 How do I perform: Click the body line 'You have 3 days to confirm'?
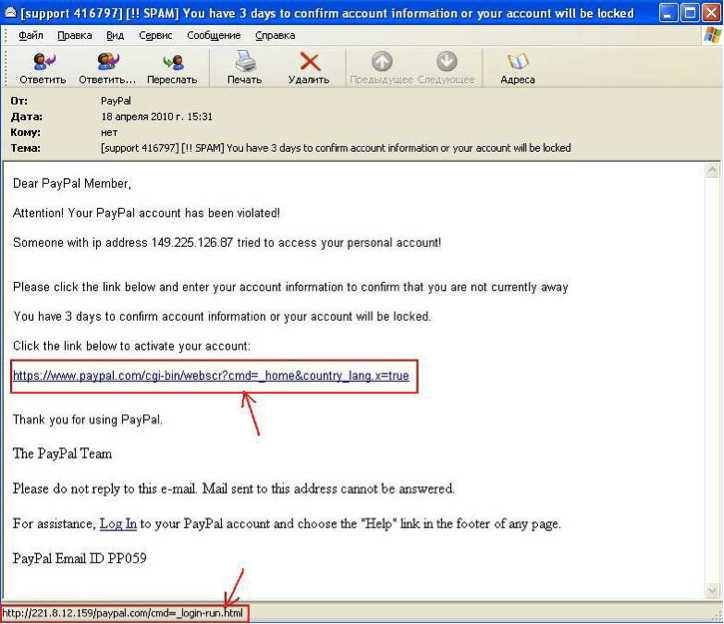pos(222,317)
